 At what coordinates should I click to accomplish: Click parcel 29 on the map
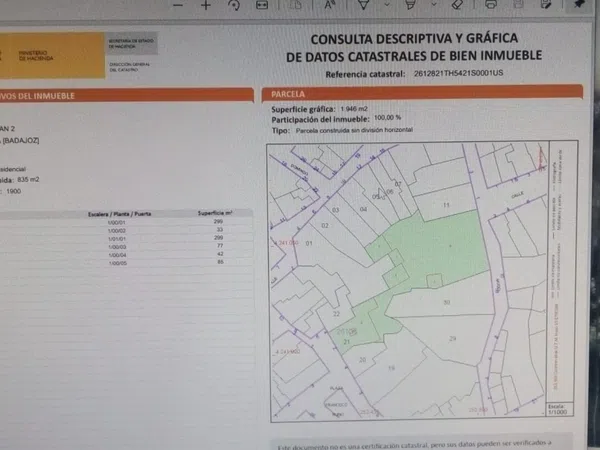pyautogui.click(x=453, y=338)
